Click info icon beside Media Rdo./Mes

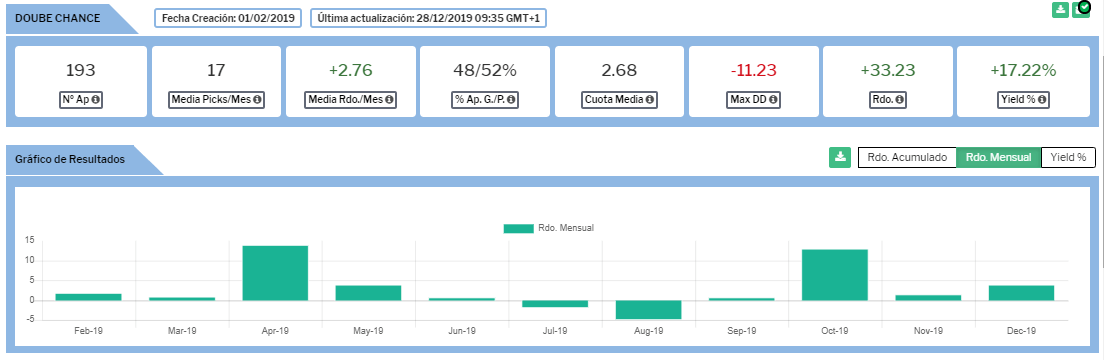coord(389,100)
